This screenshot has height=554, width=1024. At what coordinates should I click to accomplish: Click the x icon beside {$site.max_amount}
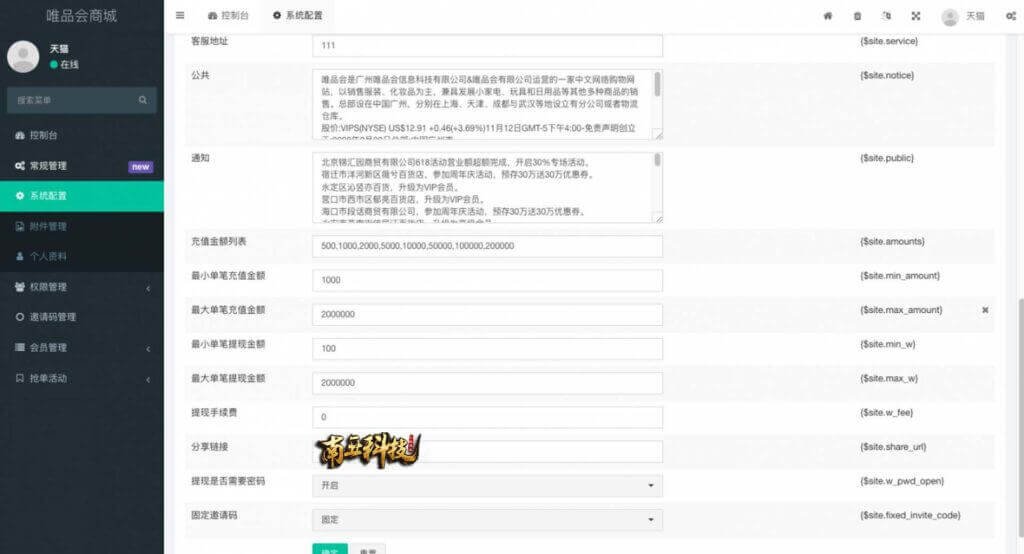tap(985, 310)
